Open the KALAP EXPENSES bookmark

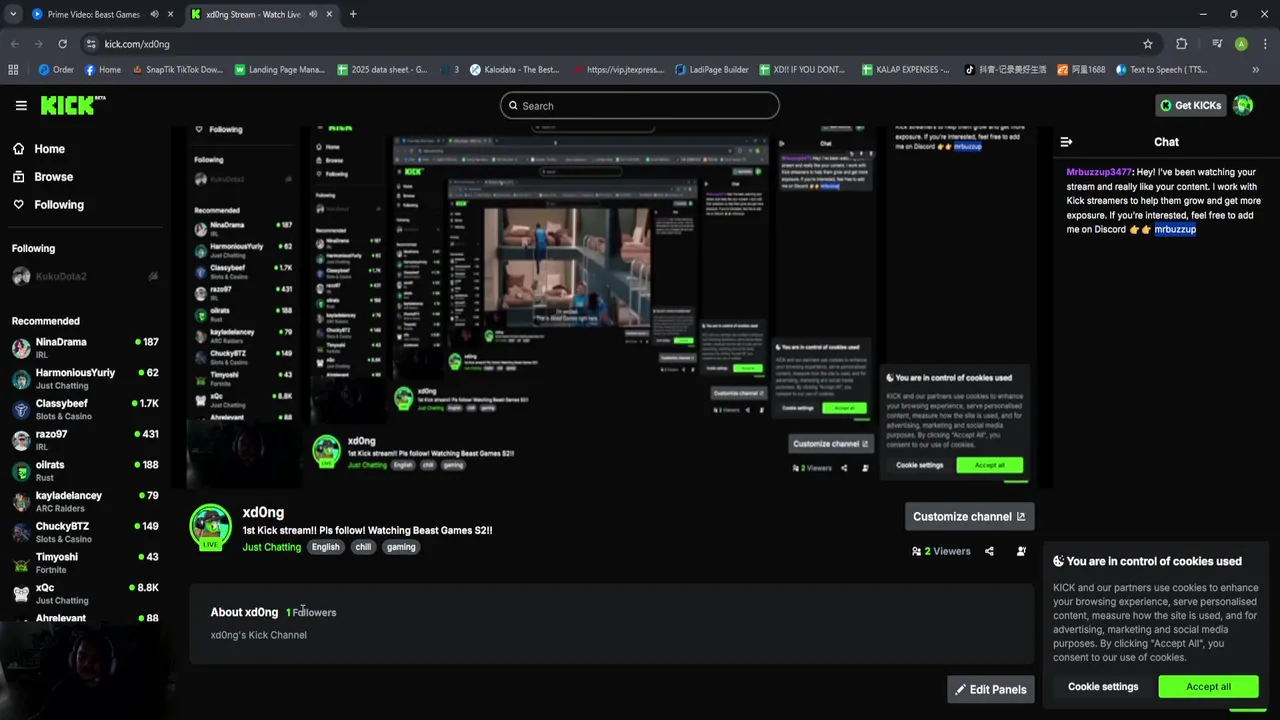(x=905, y=70)
